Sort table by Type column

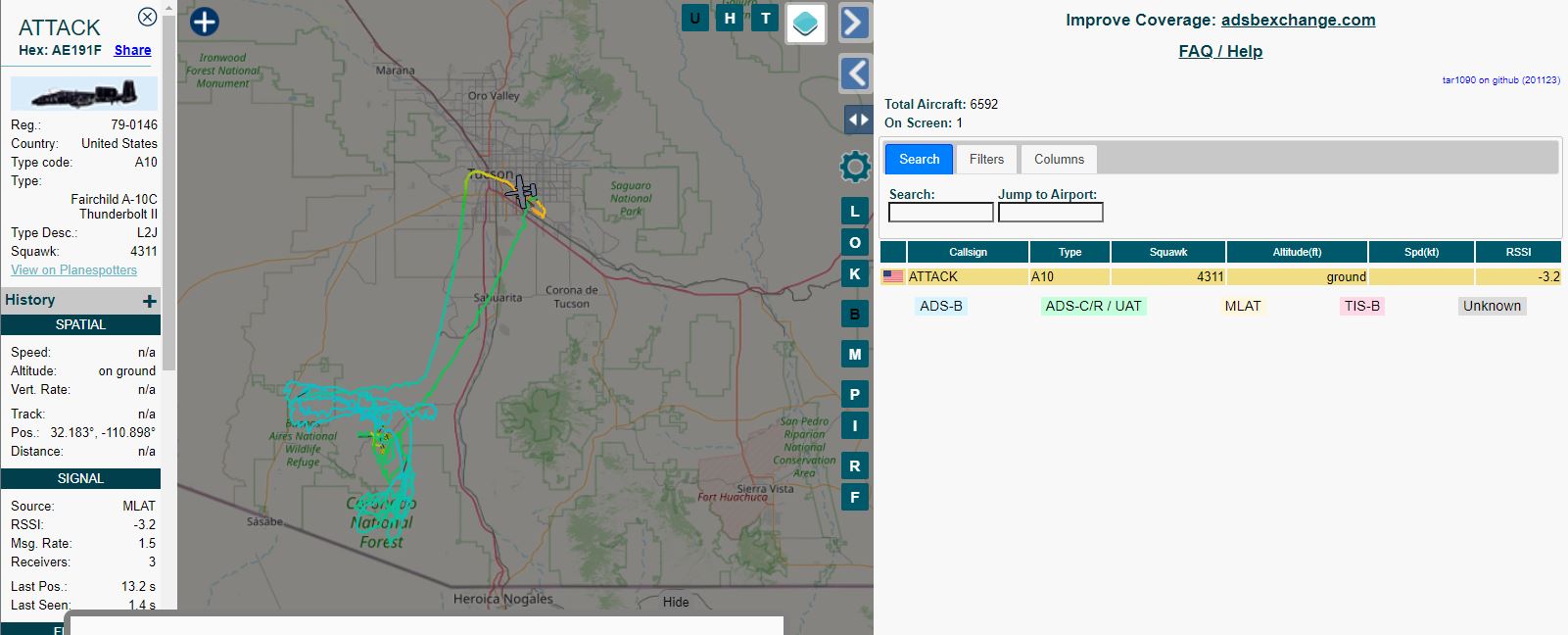1069,252
